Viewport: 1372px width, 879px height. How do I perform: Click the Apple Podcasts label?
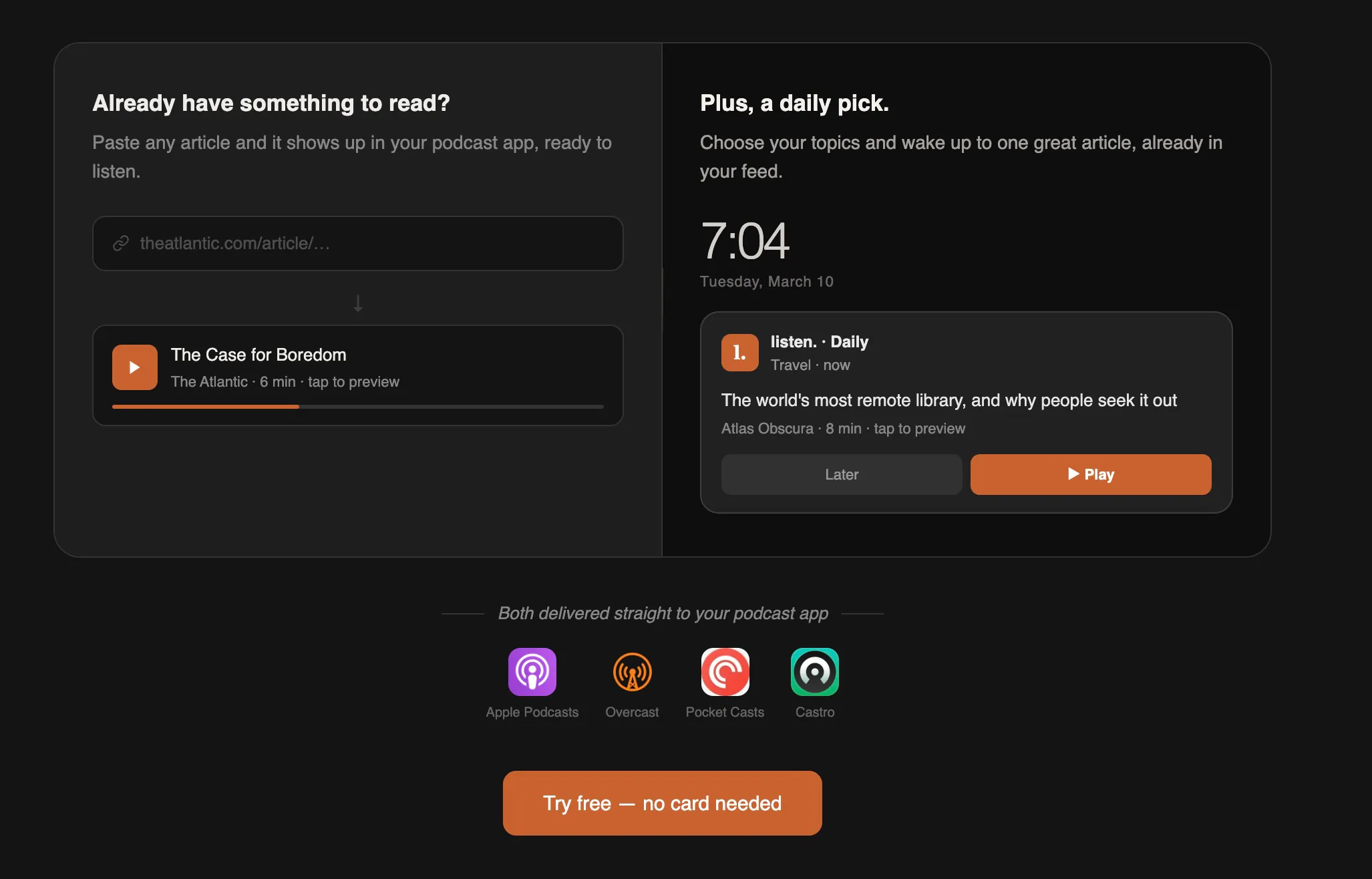click(x=532, y=712)
